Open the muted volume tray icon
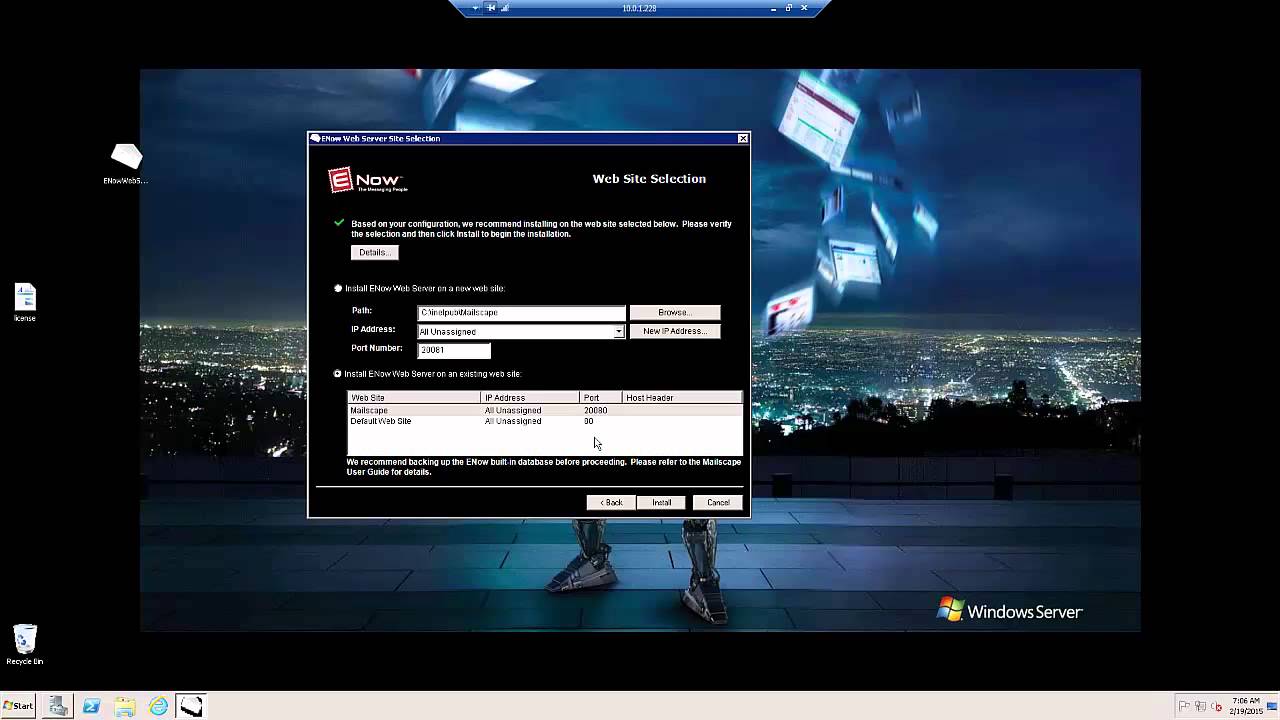 click(x=1216, y=706)
